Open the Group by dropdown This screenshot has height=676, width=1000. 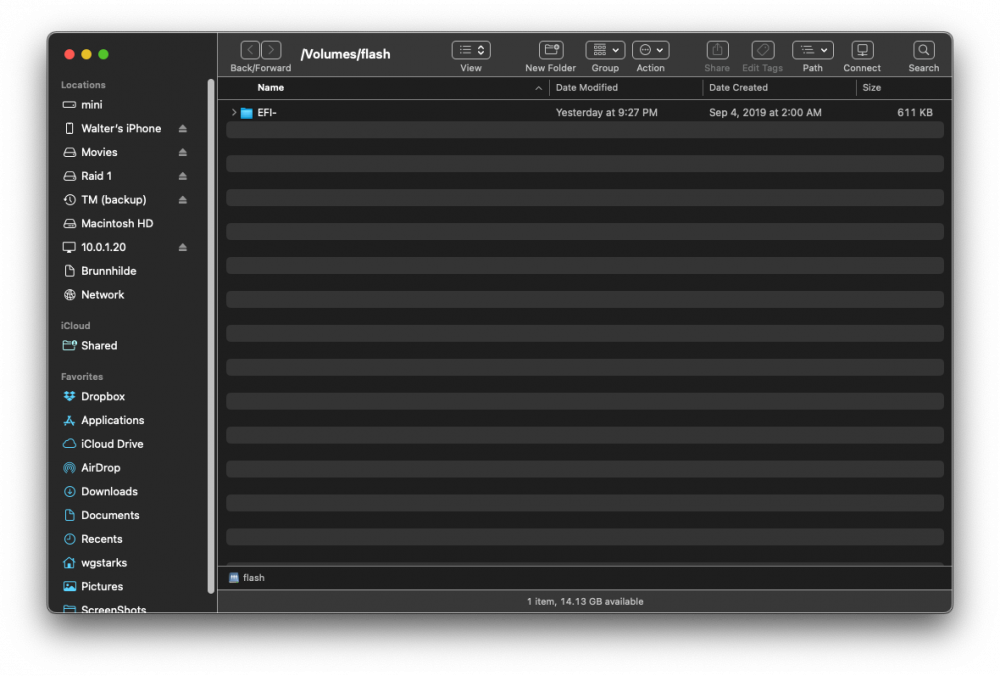pyautogui.click(x=605, y=50)
